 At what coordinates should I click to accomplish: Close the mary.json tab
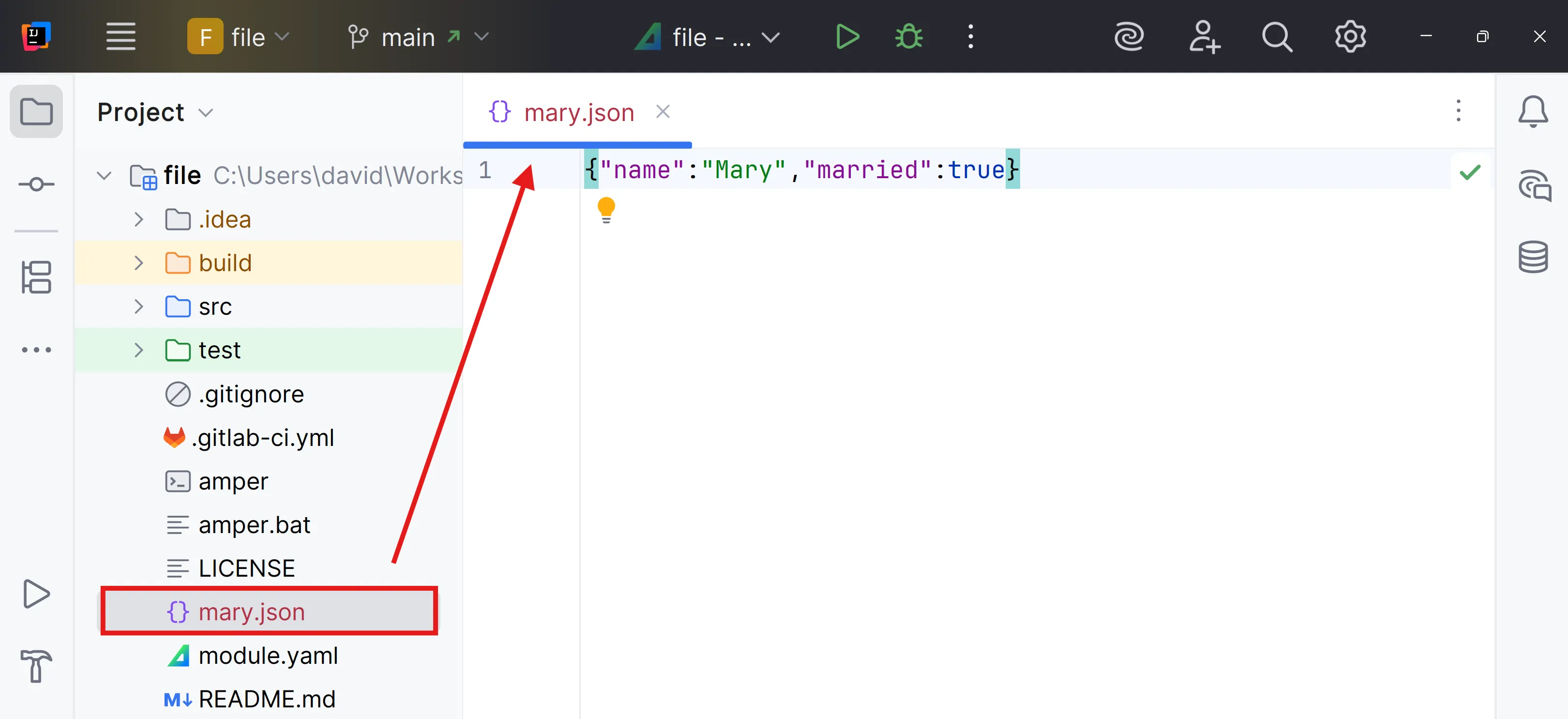[662, 112]
